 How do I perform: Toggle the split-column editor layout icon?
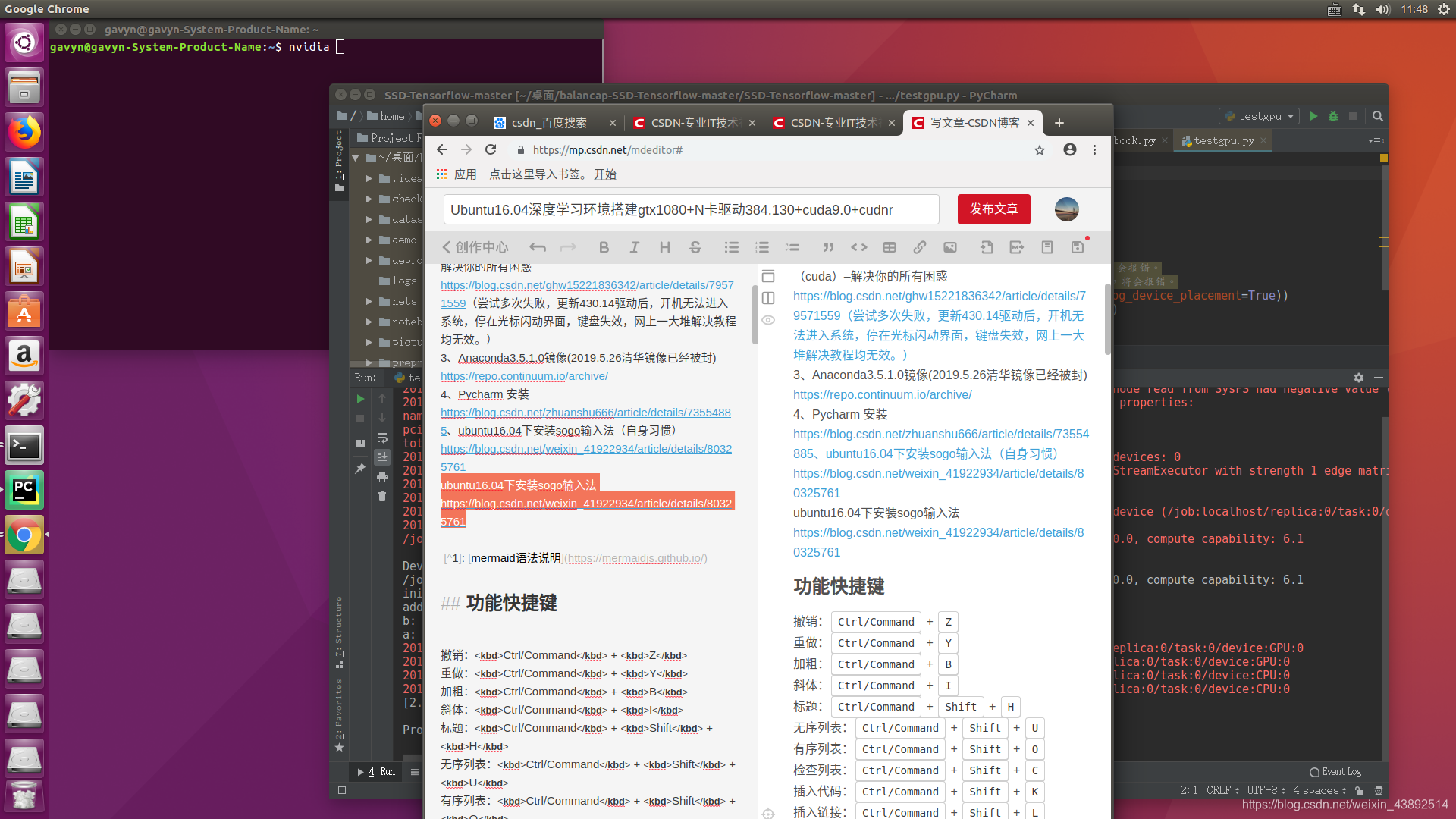768,298
